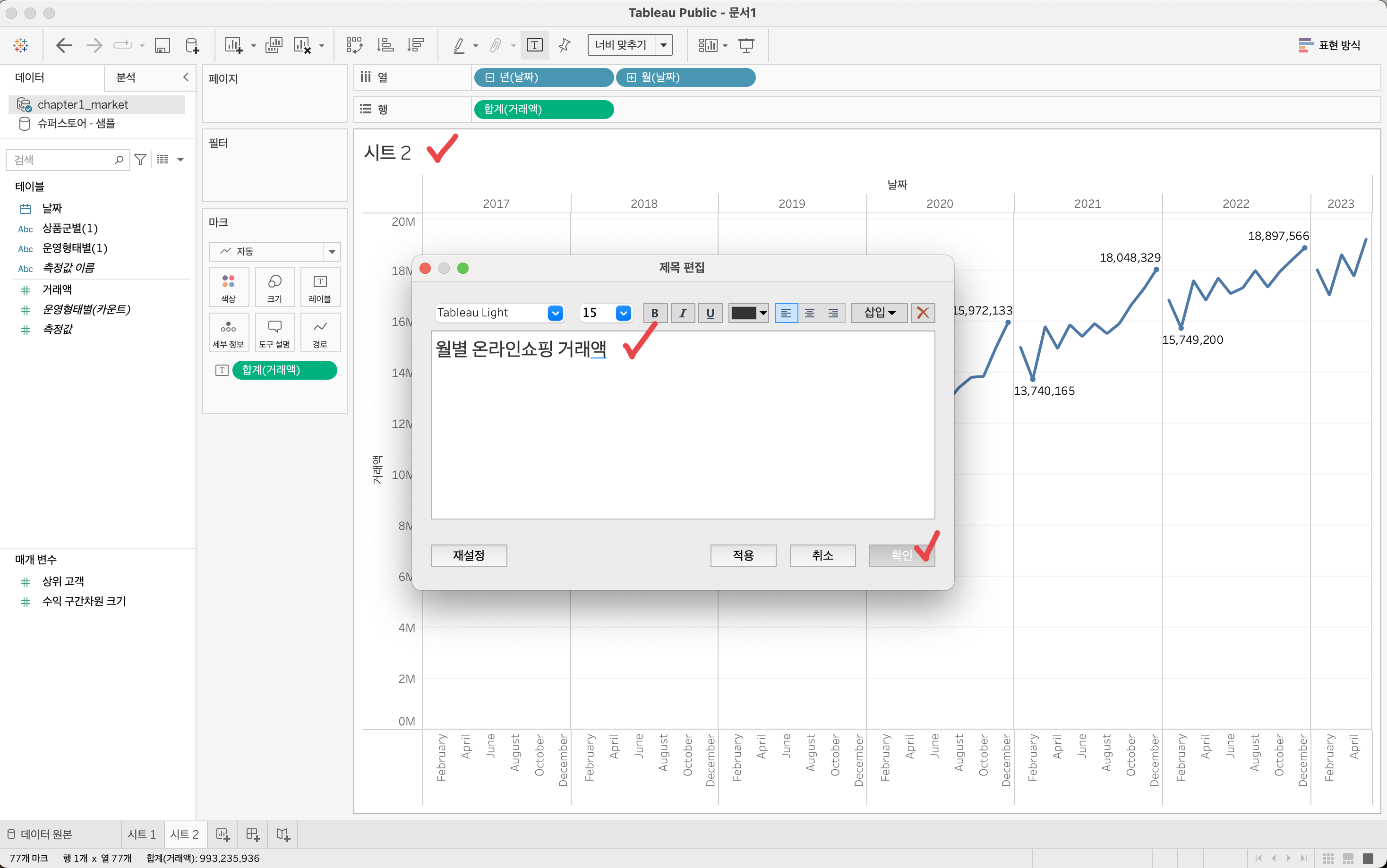
Task: Click the 적용 apply button
Action: (743, 555)
